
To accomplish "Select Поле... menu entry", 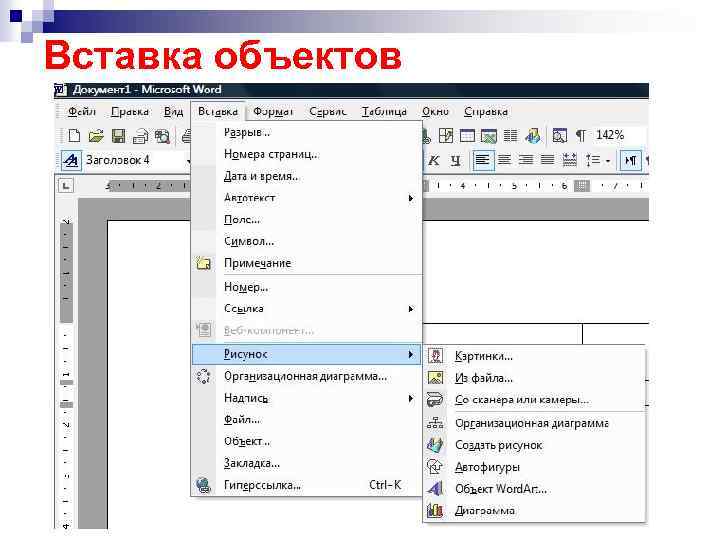I will pos(306,219).
